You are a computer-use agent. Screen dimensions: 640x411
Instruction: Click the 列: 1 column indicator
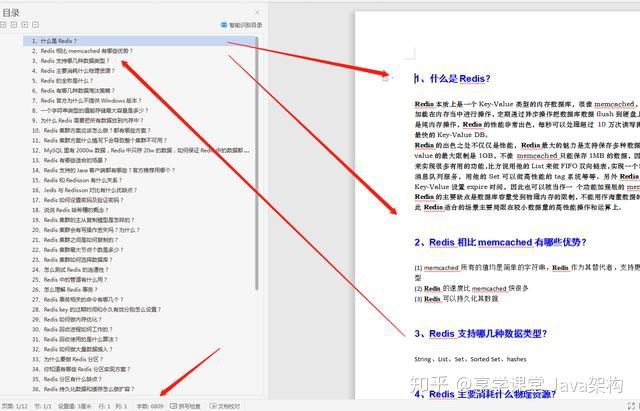pos(121,407)
